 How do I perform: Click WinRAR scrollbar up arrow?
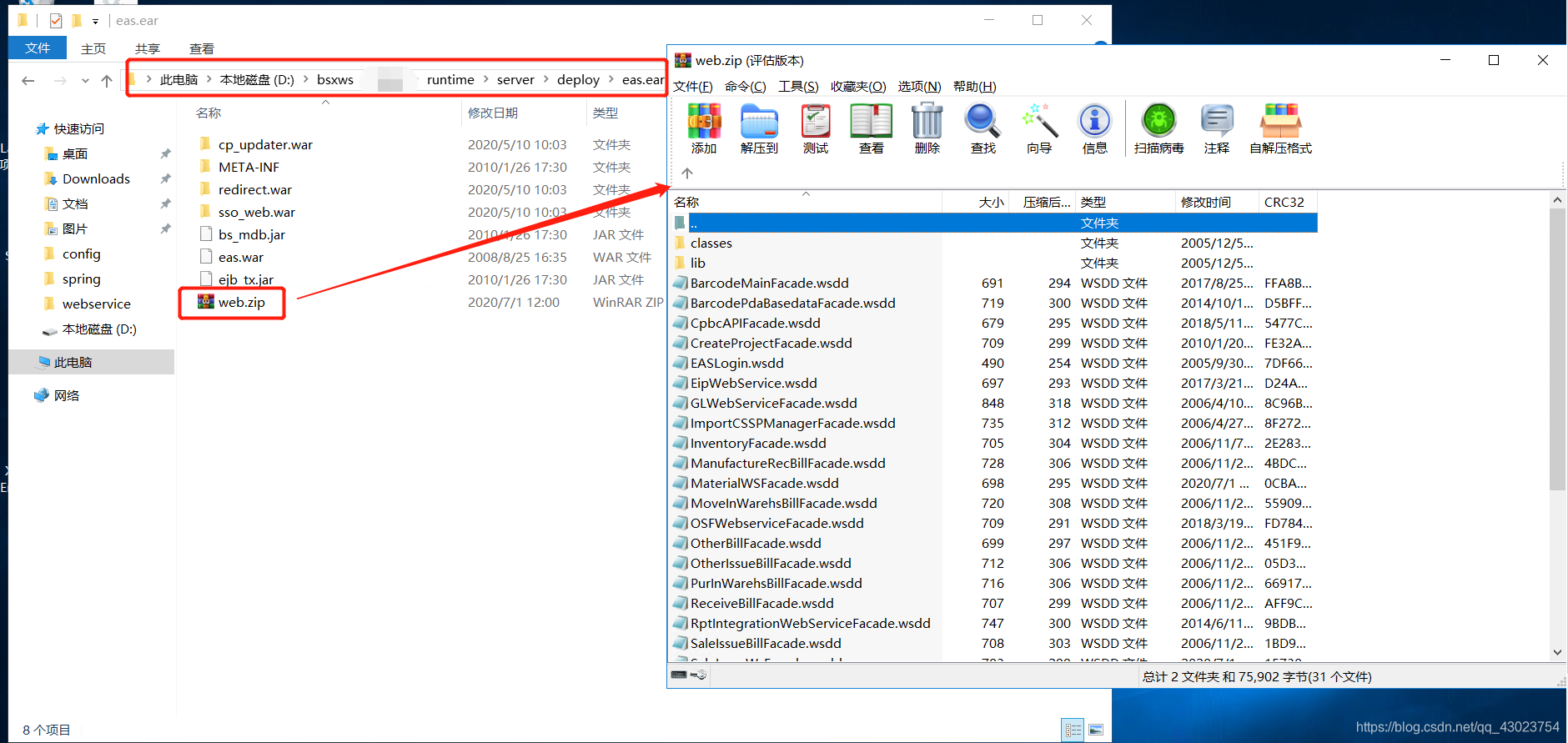(1557, 200)
